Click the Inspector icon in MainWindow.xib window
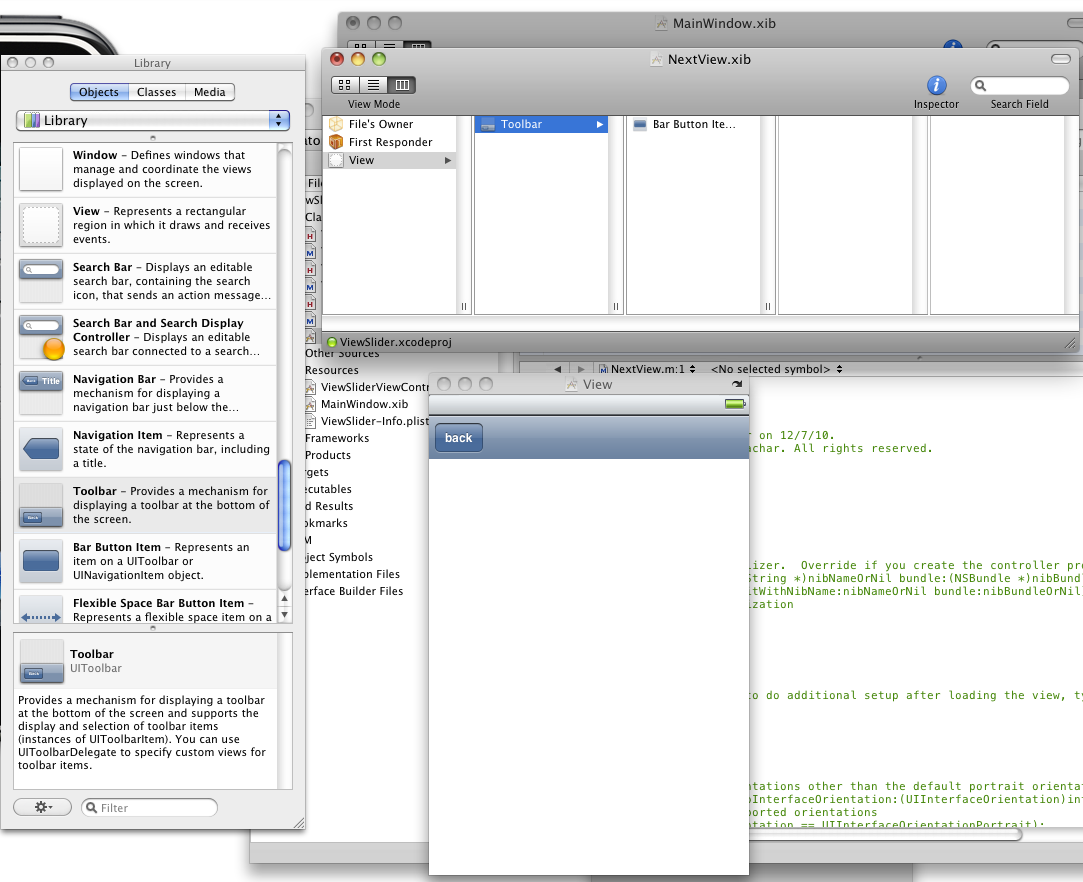 pyautogui.click(x=952, y=45)
